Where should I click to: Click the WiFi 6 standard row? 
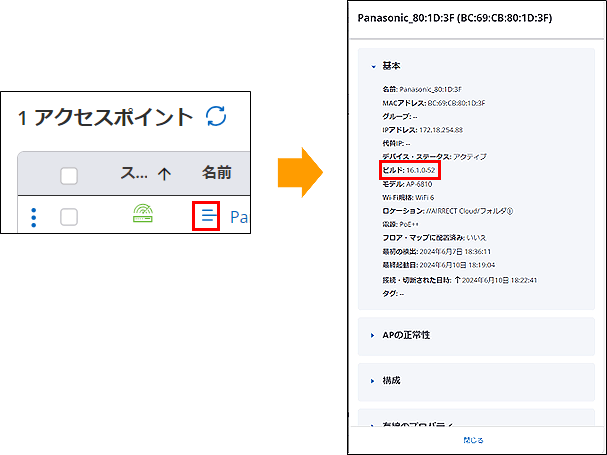pyautogui.click(x=408, y=197)
